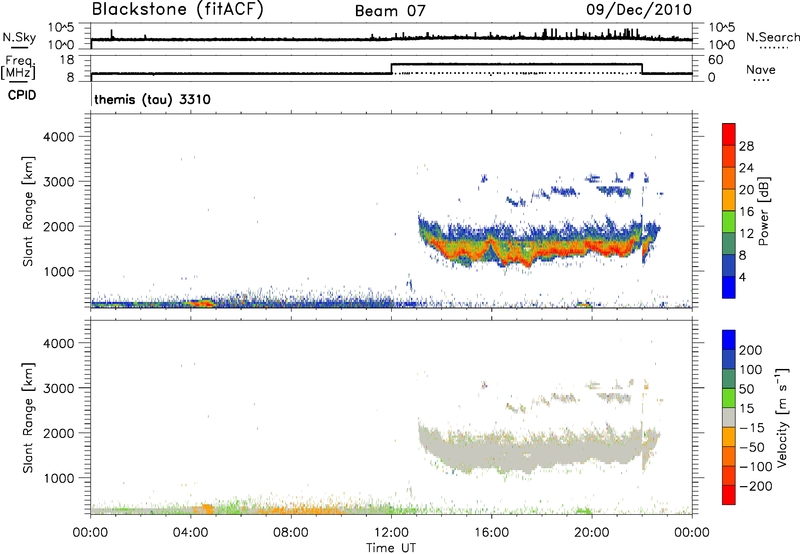The image size is (800, 554).
Task: Click the frequency step-up line in frequency panel
Action: click(x=391, y=69)
